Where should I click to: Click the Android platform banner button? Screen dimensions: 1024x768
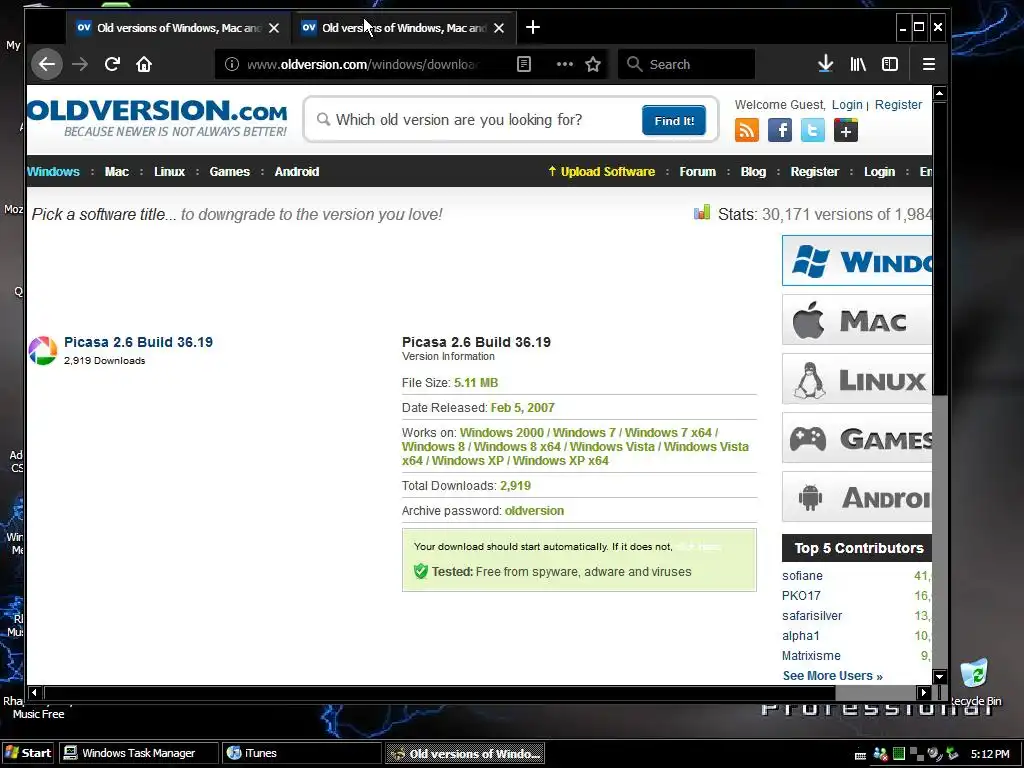pyautogui.click(x=857, y=496)
